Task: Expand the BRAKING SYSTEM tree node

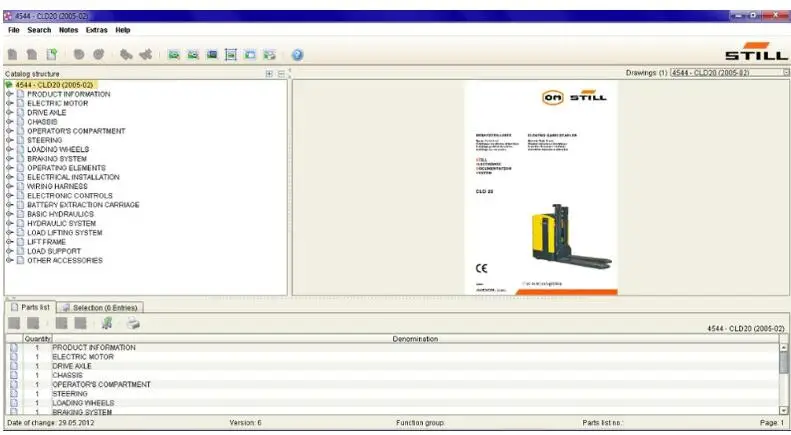Action: pyautogui.click(x=10, y=158)
